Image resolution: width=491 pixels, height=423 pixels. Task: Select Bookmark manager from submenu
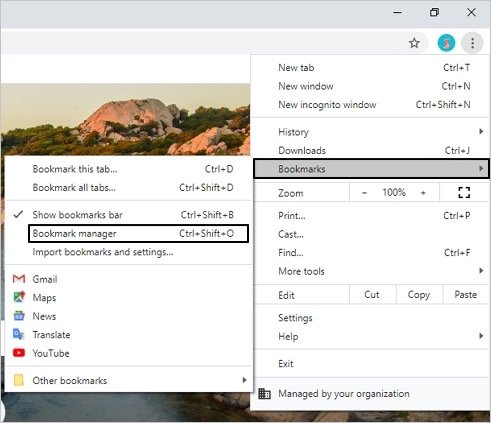138,233
